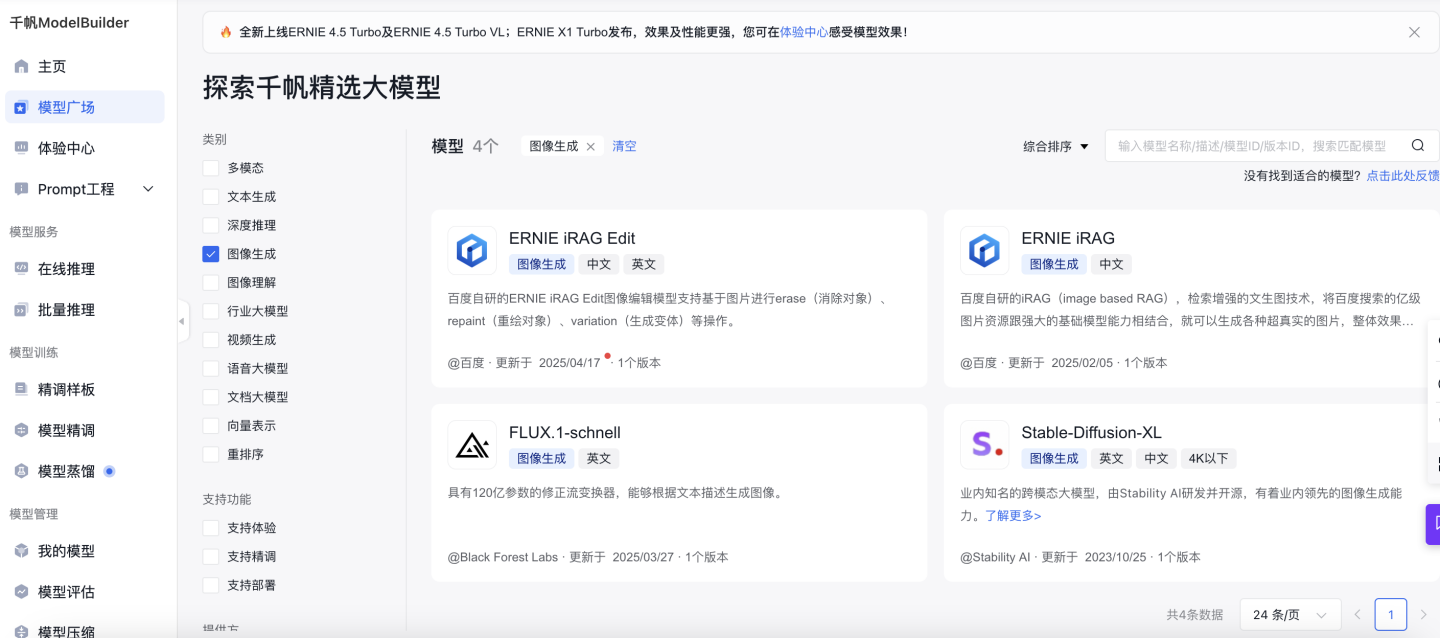1440x638 pixels.
Task: Enable the 文档大模型 checkbox
Action: point(210,397)
